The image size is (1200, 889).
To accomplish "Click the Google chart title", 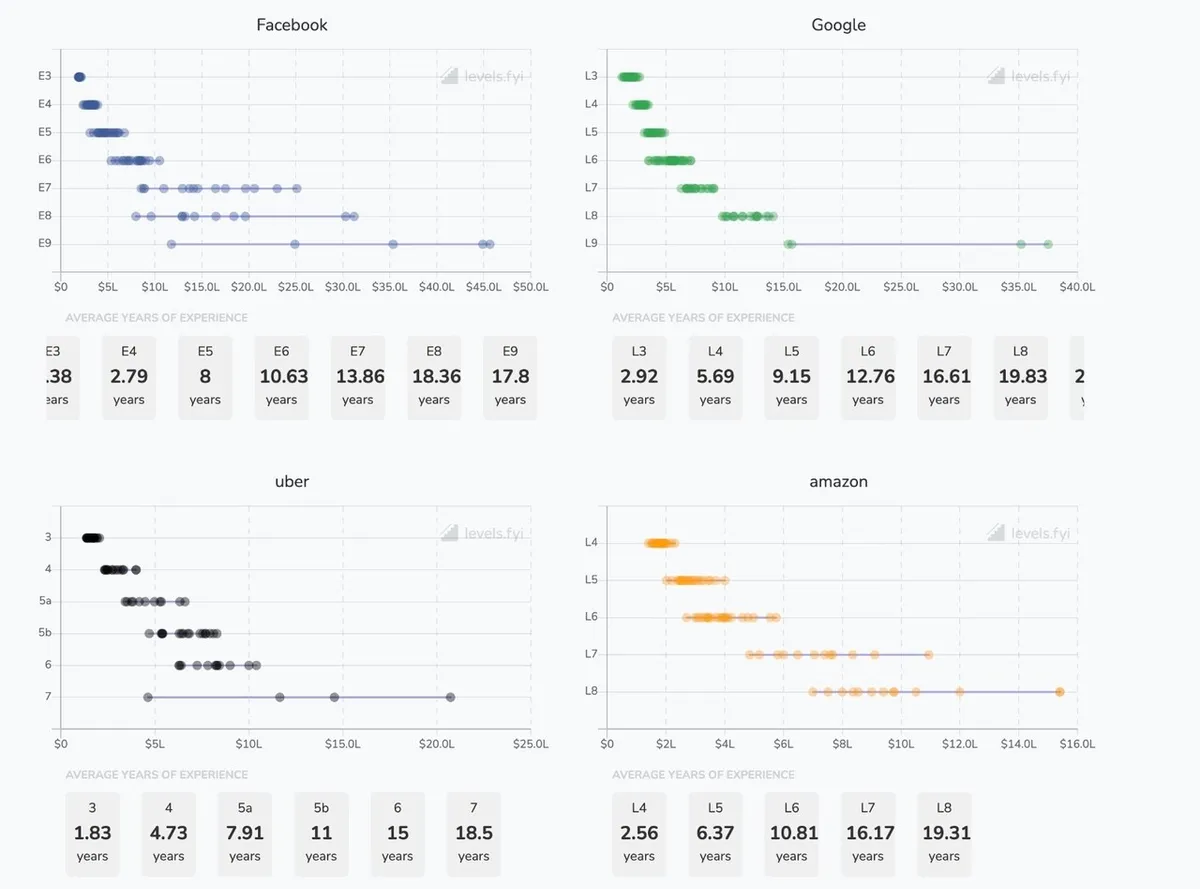I will [838, 25].
